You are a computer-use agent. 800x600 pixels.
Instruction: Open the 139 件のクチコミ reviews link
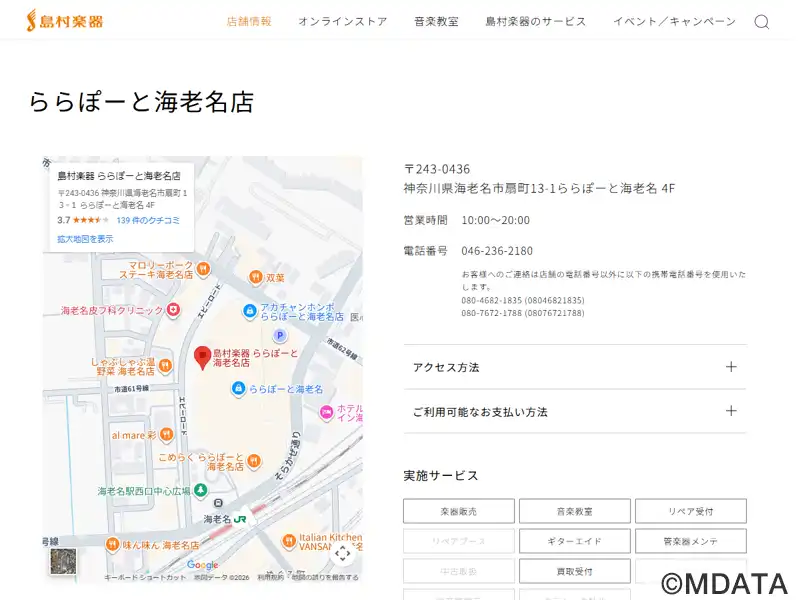point(148,220)
